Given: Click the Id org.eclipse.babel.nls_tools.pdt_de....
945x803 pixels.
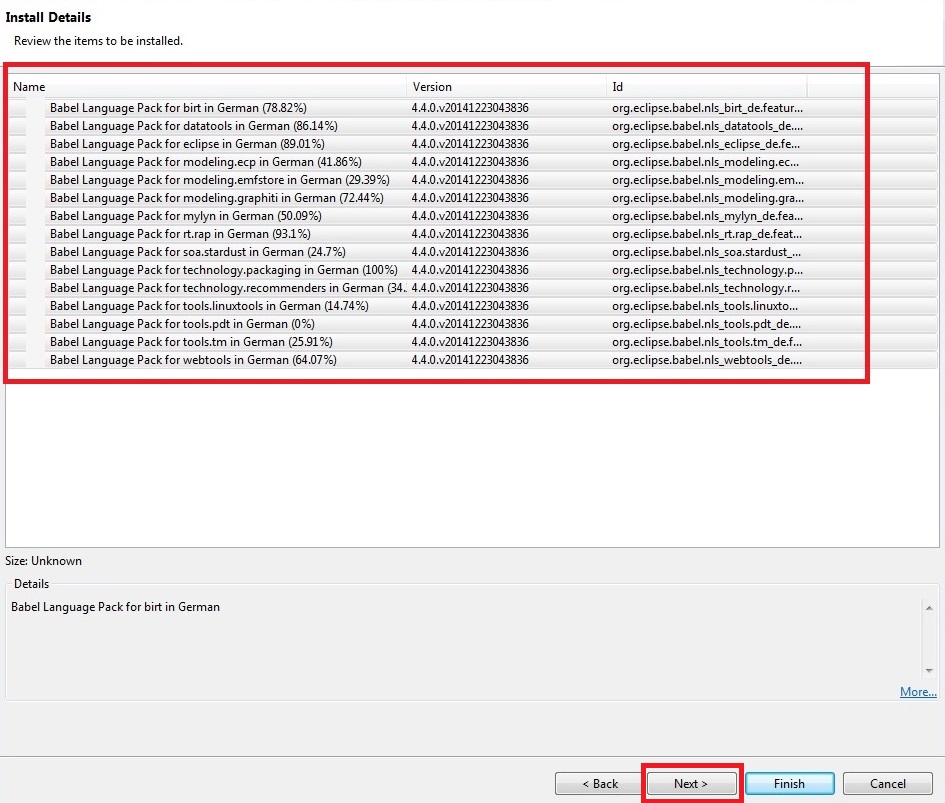Looking at the screenshot, I should [x=706, y=324].
